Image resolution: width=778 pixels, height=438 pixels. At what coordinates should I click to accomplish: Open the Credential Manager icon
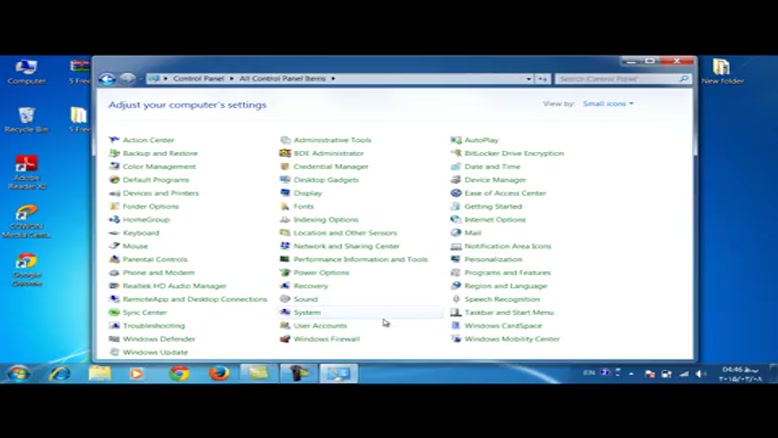pos(285,166)
